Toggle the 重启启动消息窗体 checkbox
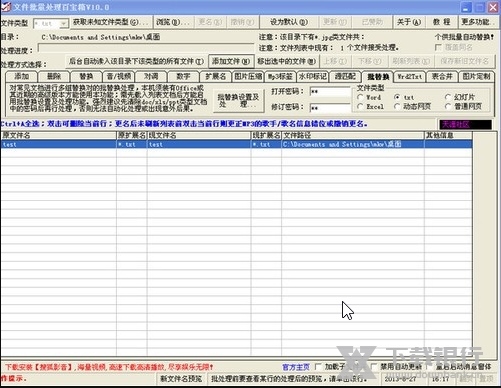 (x=431, y=367)
